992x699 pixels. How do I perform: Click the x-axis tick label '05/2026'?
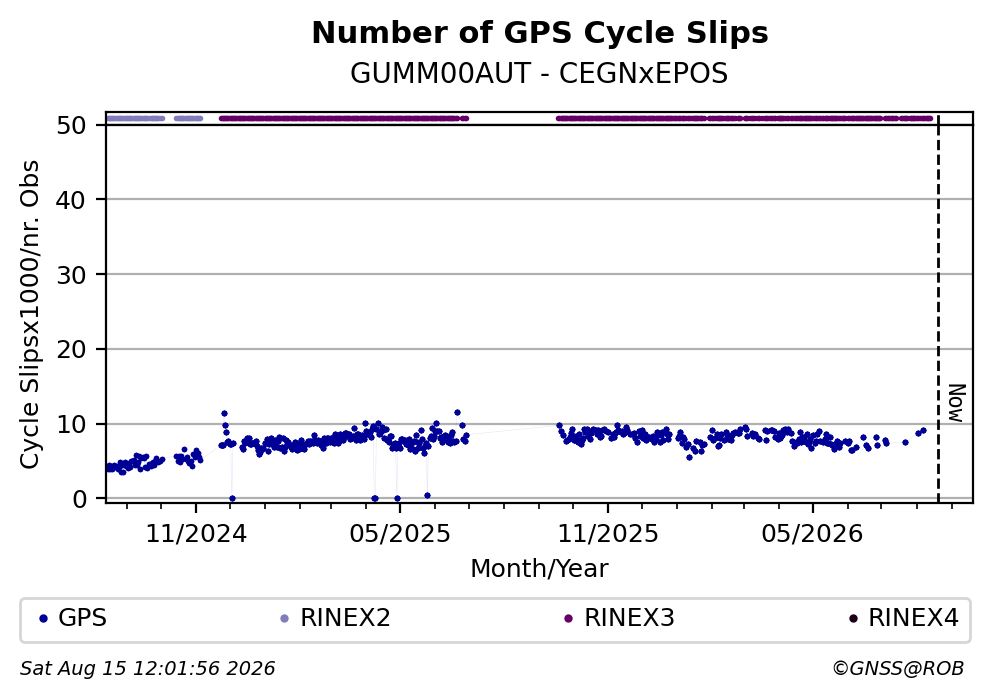click(812, 534)
